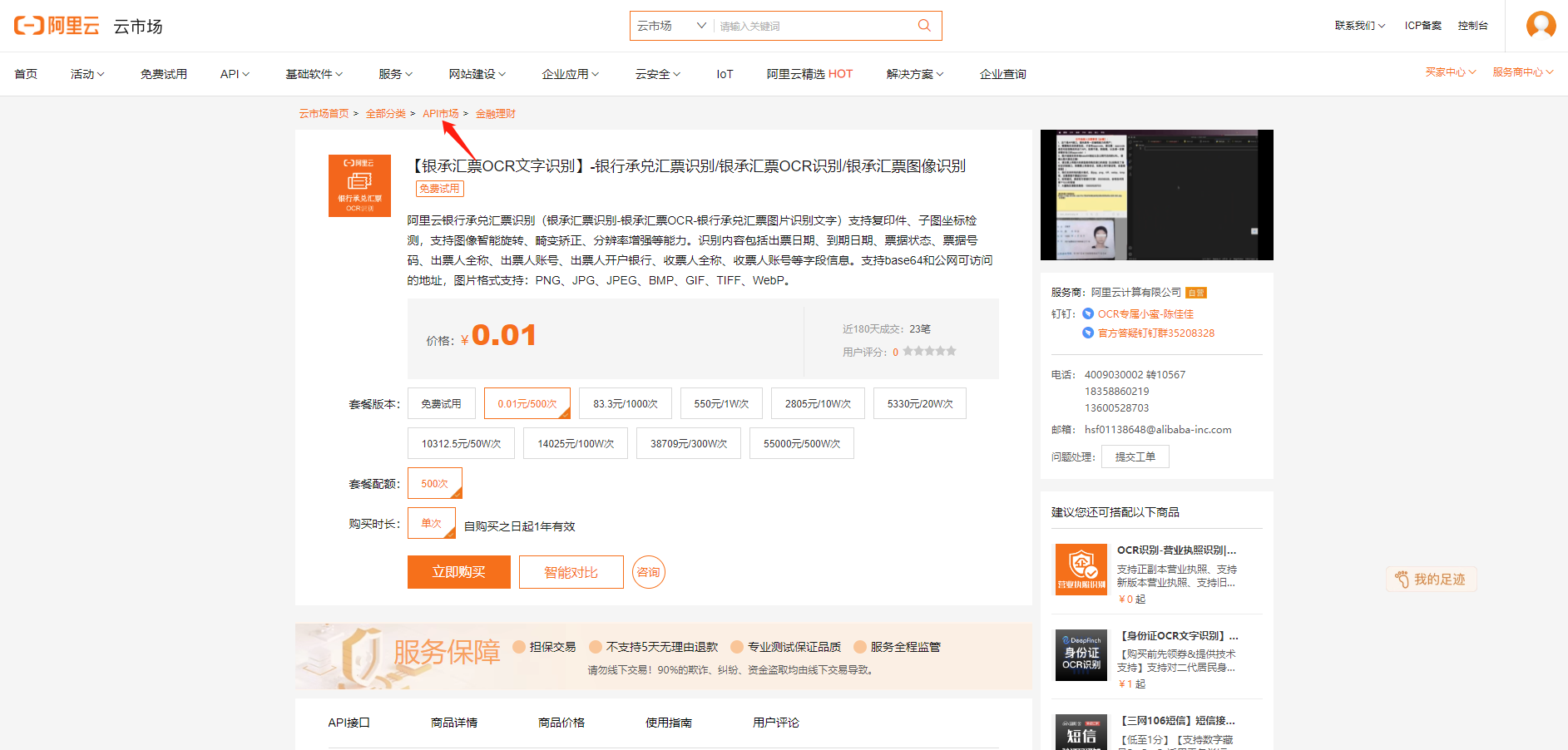Open 我的足迹 footprint widget

tap(1431, 580)
